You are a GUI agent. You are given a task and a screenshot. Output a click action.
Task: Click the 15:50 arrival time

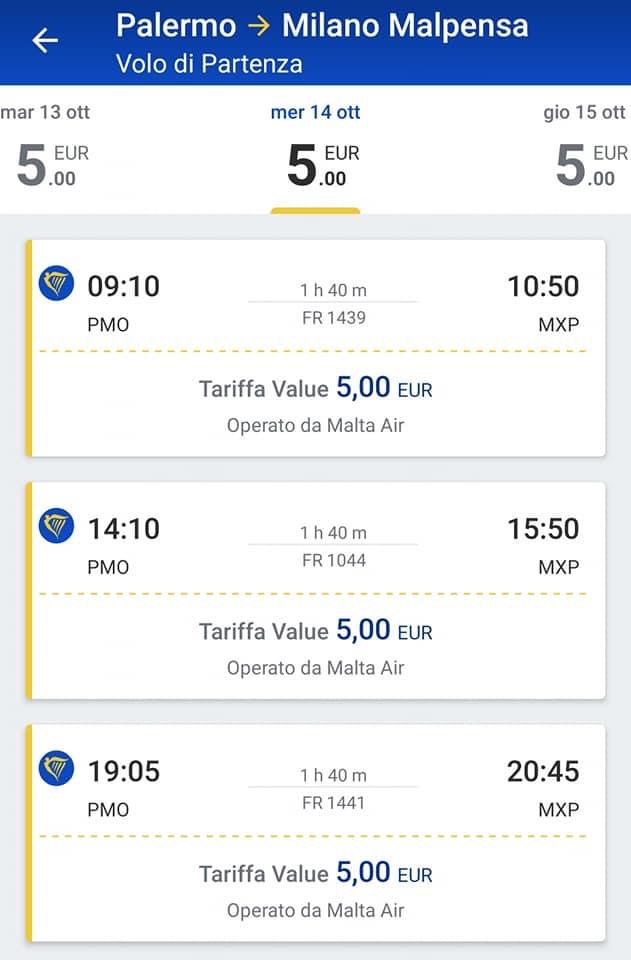pos(543,528)
